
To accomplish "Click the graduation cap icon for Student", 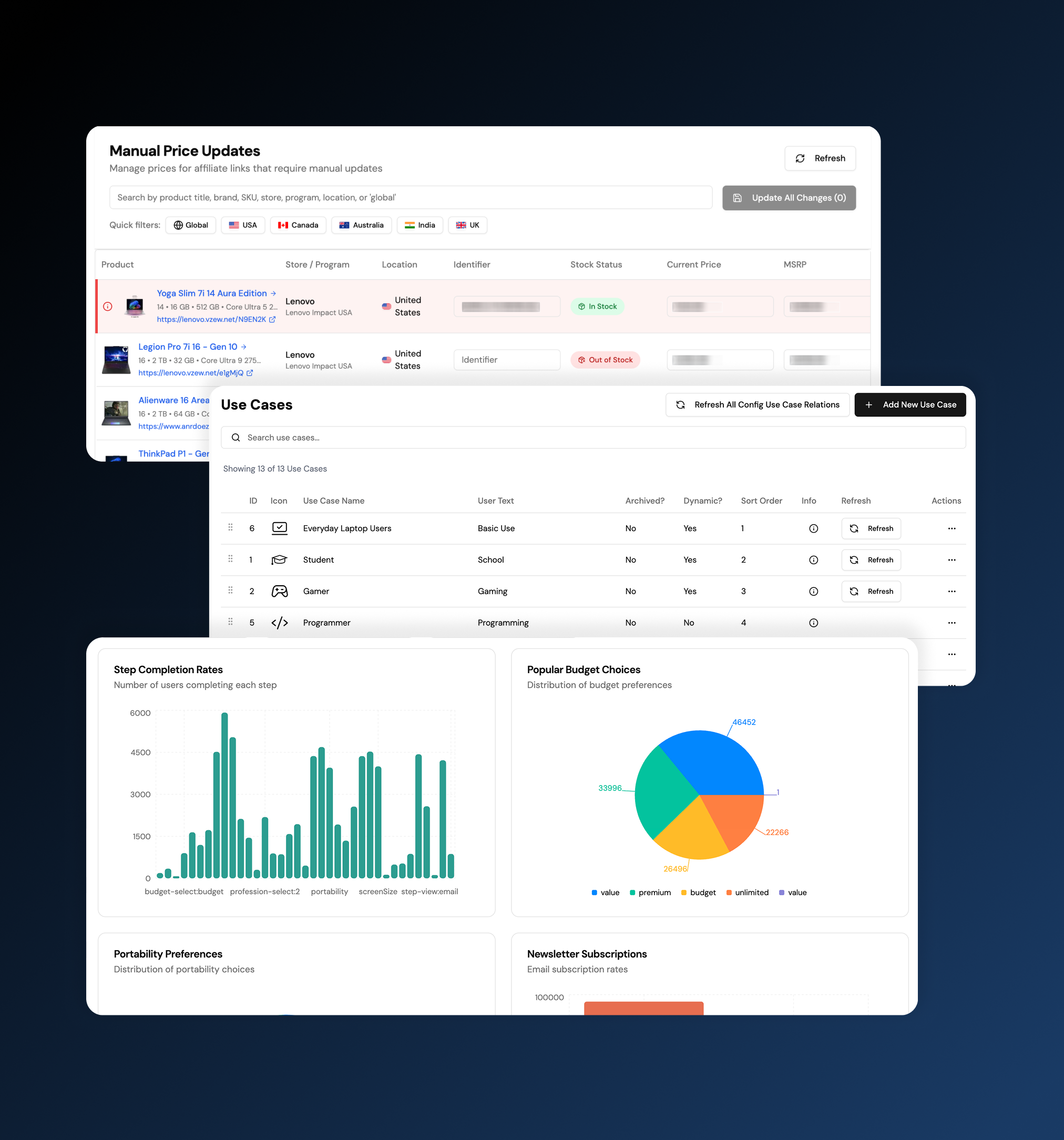I will (279, 559).
